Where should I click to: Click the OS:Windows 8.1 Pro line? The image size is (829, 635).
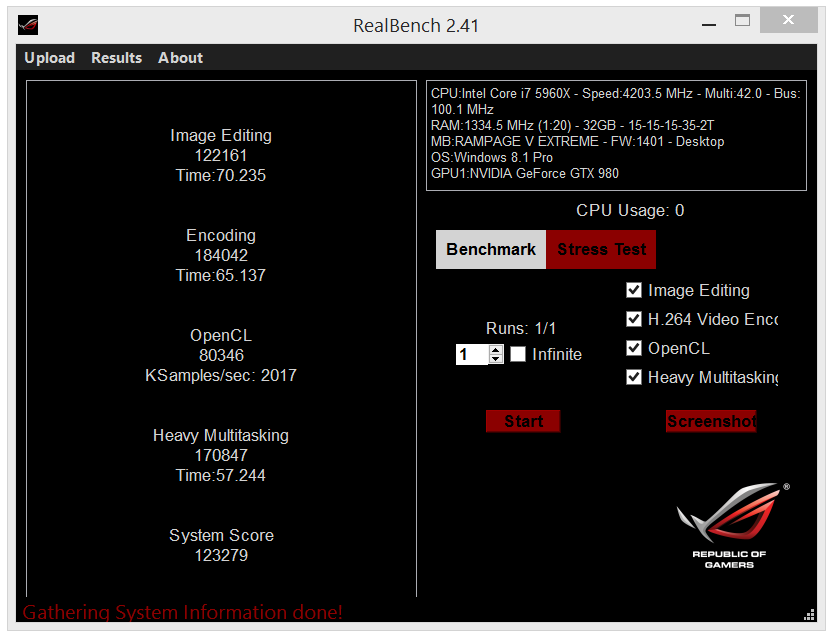pos(492,158)
